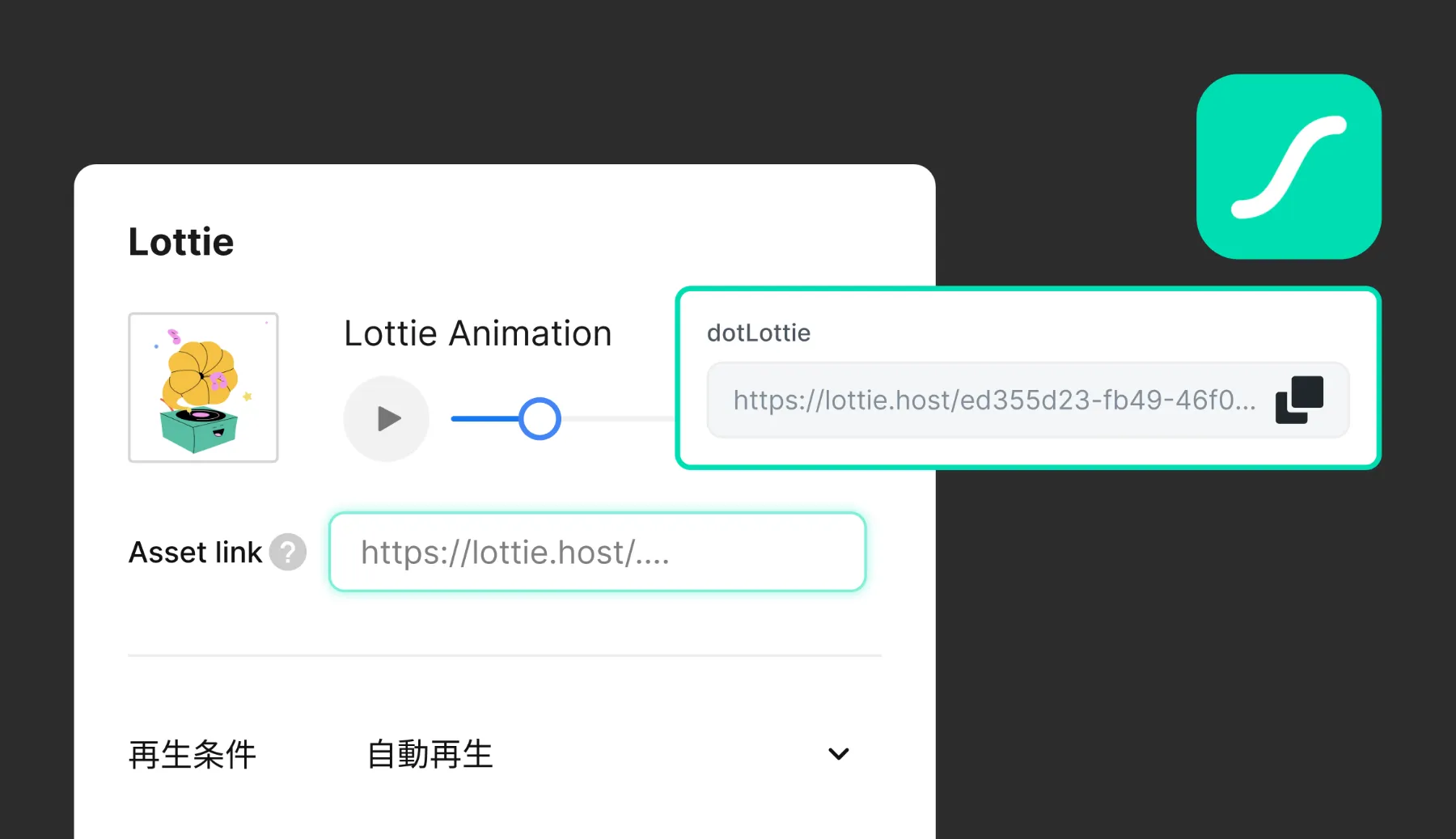Select the gramophone animation thumbnail
The image size is (1456, 839).
203,388
